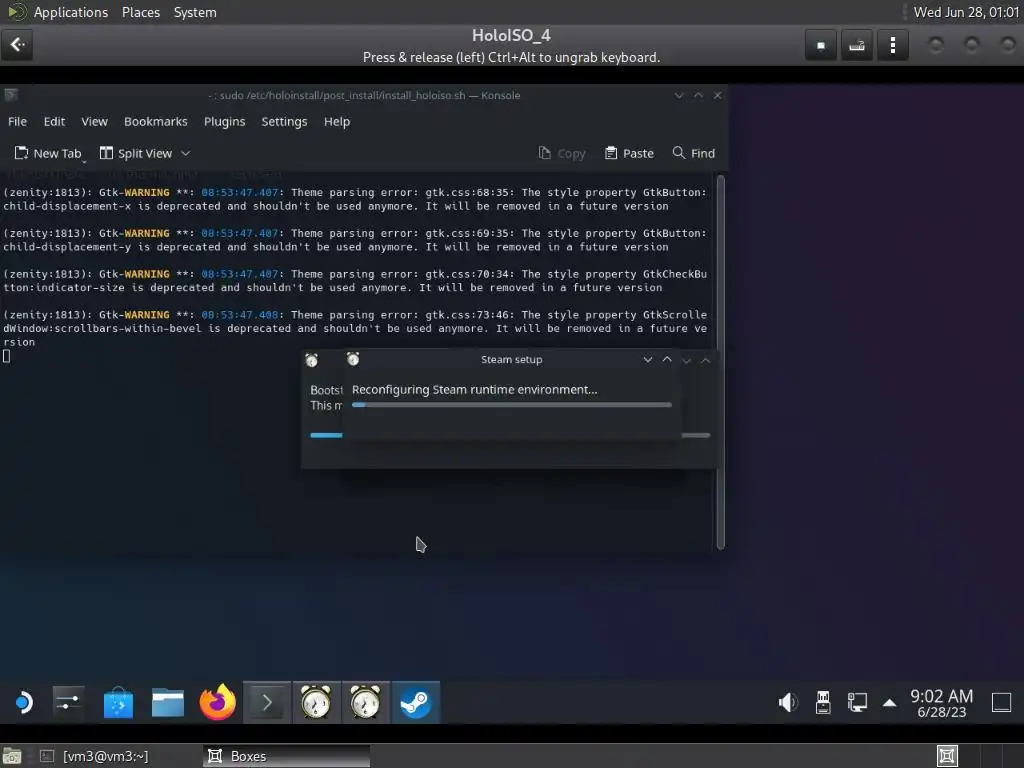Launch Firefox from the taskbar
This screenshot has height=768, width=1024.
217,703
